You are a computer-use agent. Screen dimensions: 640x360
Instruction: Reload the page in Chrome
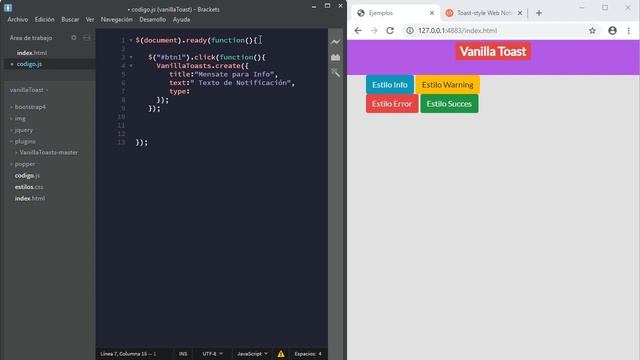pos(390,31)
